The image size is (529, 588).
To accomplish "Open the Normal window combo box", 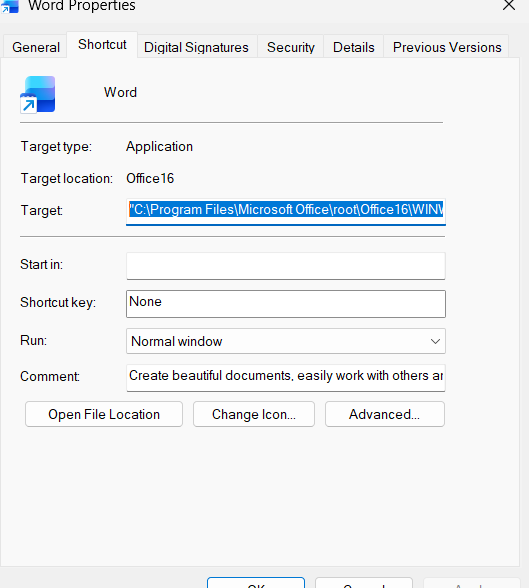I will coord(286,341).
